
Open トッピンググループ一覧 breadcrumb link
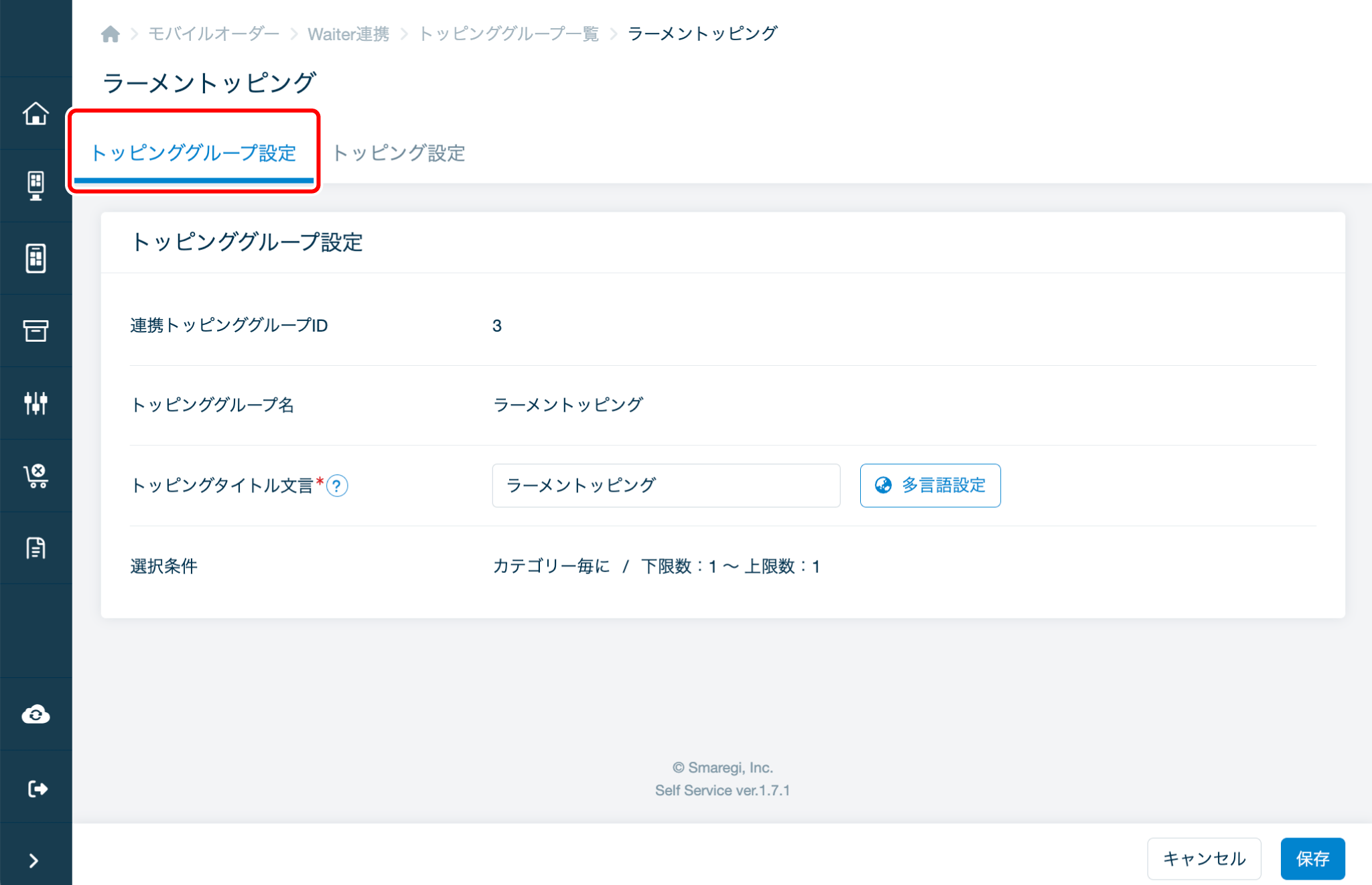click(x=508, y=33)
